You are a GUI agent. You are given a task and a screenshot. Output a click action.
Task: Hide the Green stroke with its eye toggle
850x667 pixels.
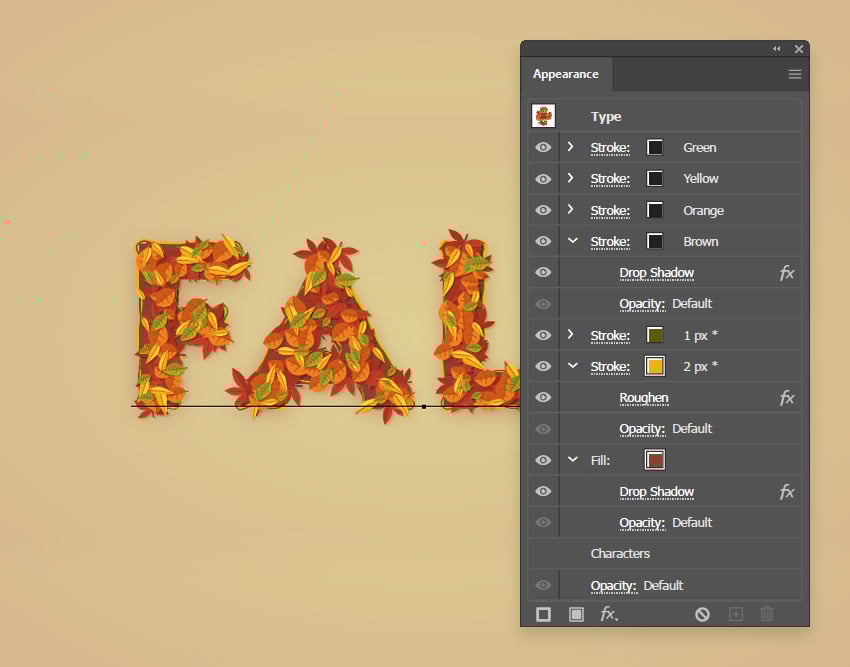pyautogui.click(x=542, y=147)
